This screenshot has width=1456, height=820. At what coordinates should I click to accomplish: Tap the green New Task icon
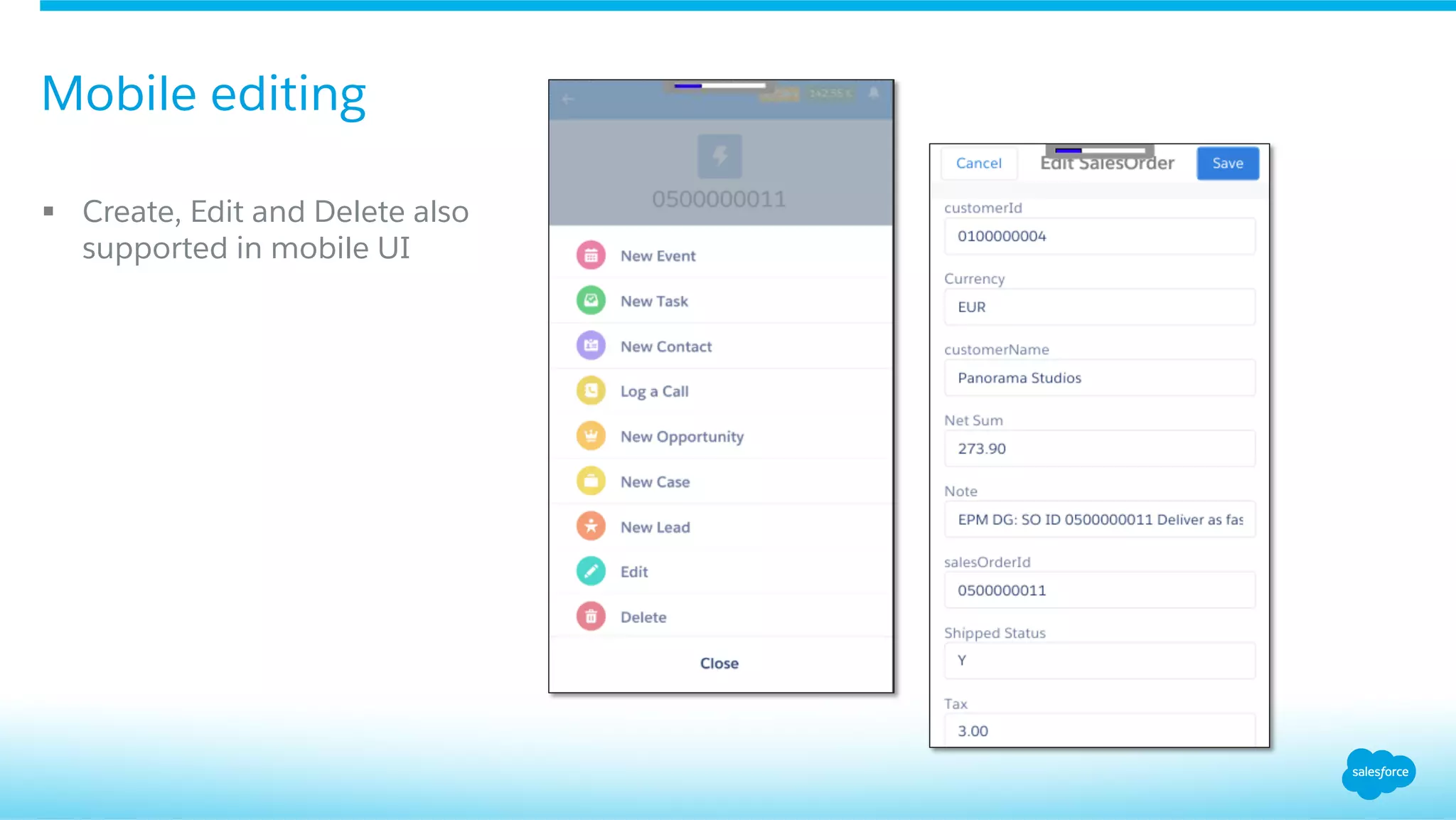(x=591, y=301)
